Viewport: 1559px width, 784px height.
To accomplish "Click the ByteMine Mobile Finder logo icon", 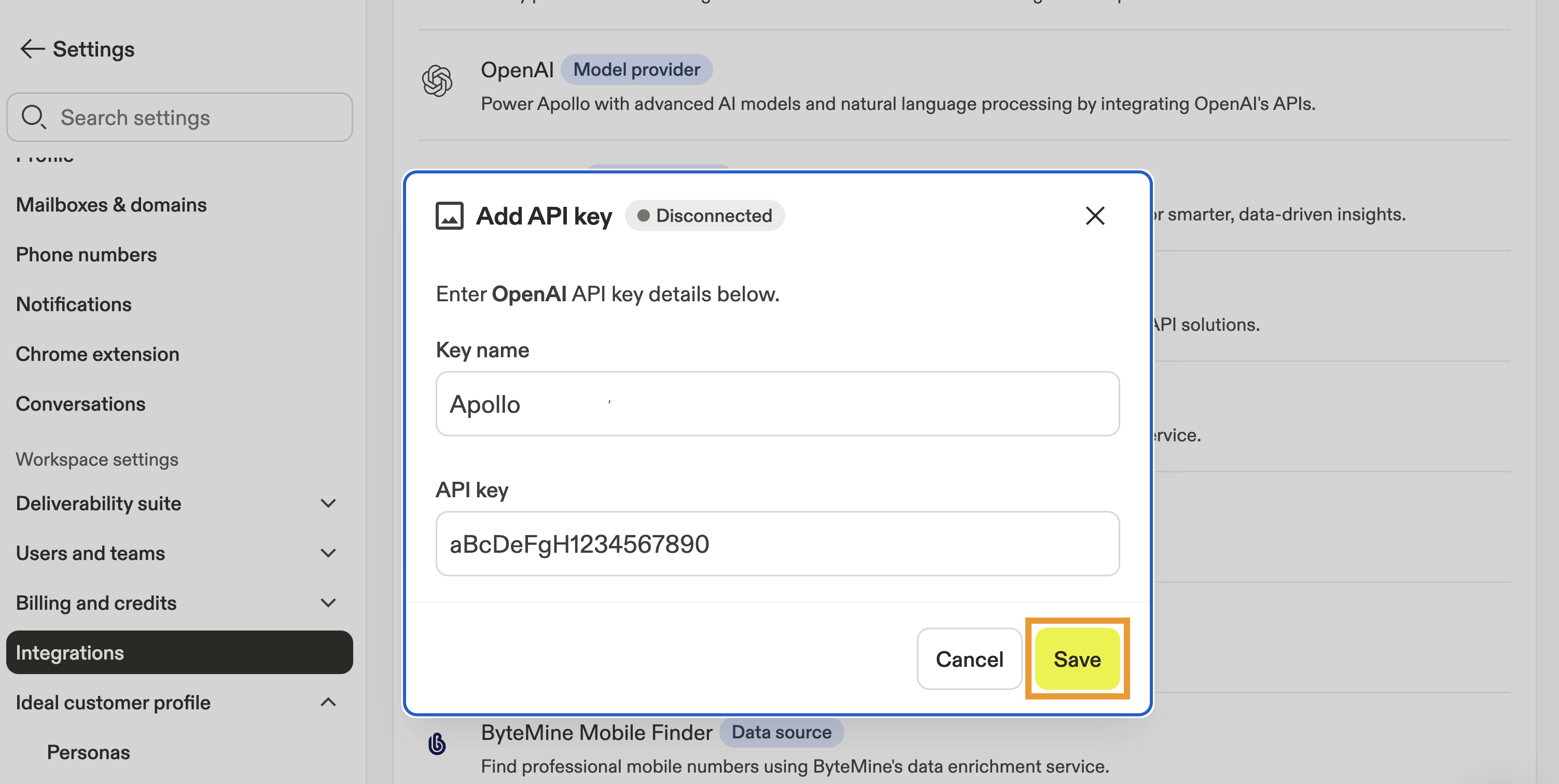I will click(437, 744).
